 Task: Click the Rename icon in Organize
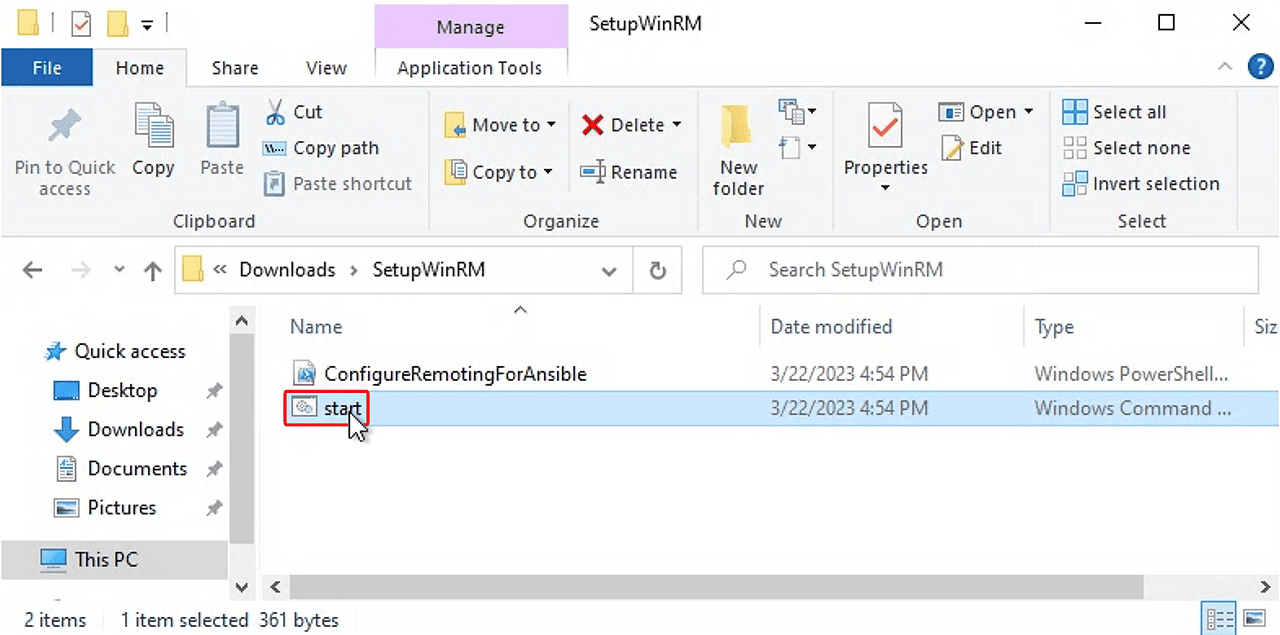click(593, 172)
